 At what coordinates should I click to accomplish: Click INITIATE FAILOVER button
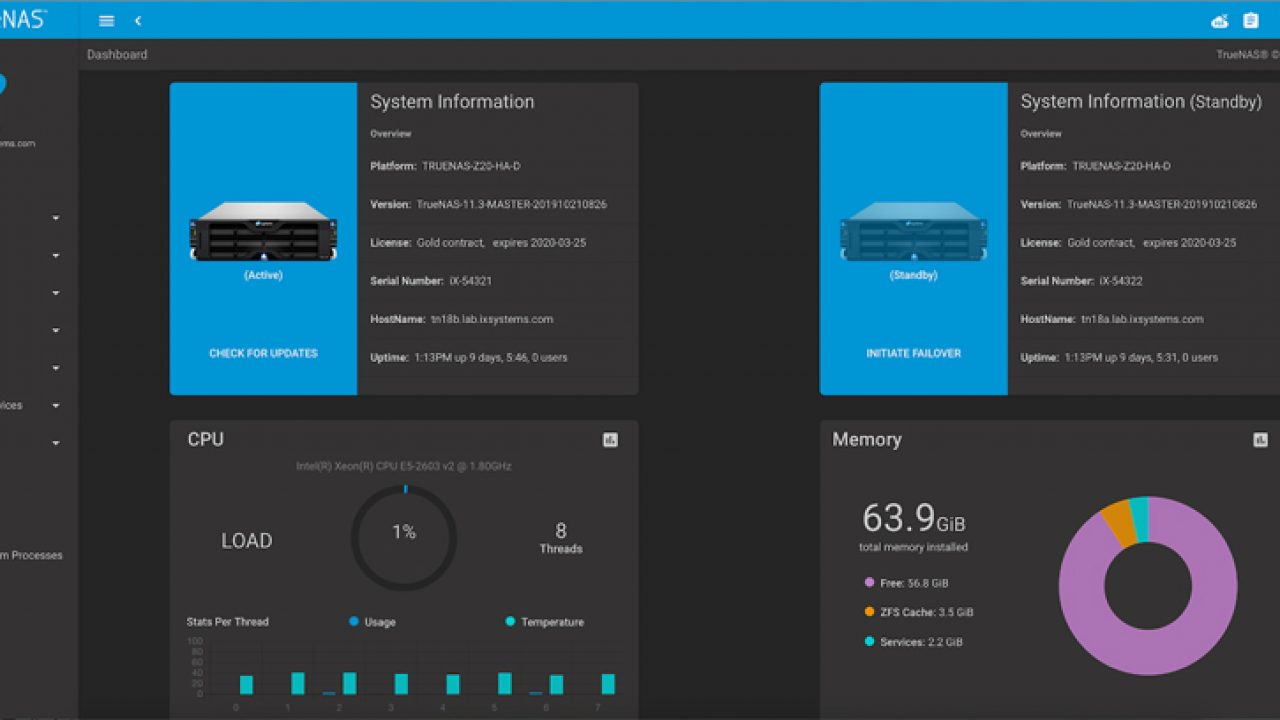coord(914,353)
